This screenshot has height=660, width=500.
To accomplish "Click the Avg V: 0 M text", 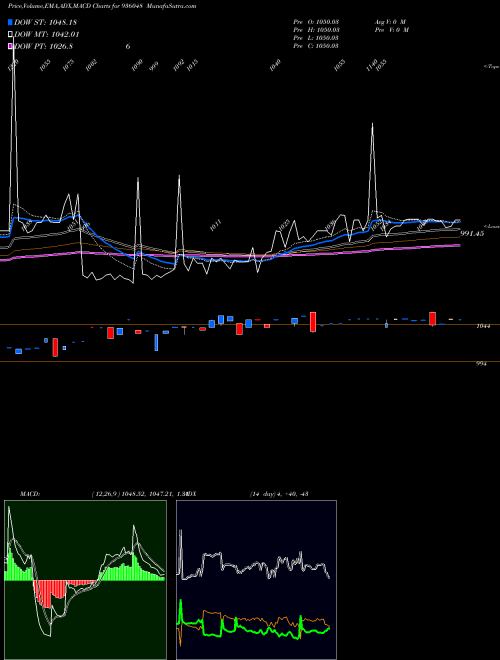I will pyautogui.click(x=390, y=22).
